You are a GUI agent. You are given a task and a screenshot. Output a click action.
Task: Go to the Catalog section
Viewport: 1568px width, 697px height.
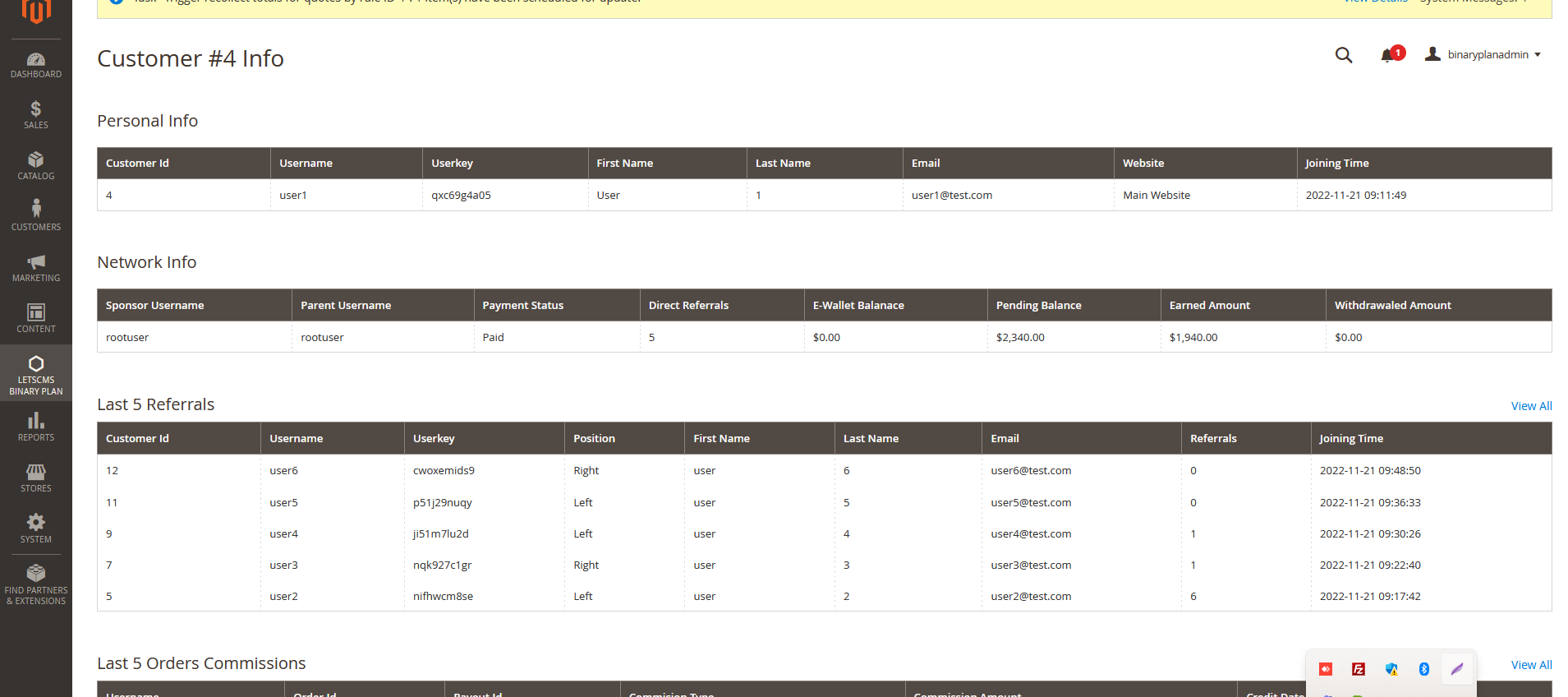pyautogui.click(x=35, y=166)
